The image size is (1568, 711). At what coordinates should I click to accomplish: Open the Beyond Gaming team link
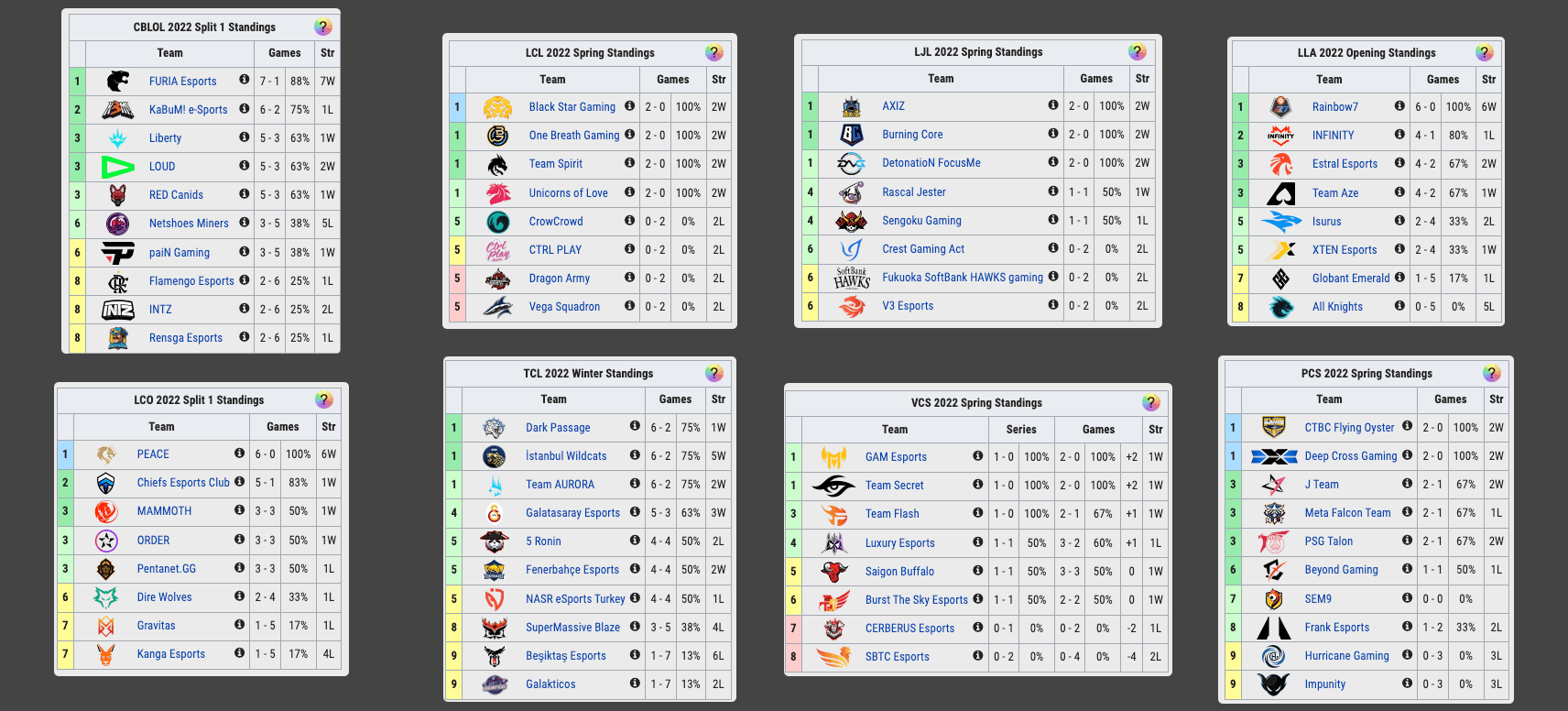tap(1342, 570)
